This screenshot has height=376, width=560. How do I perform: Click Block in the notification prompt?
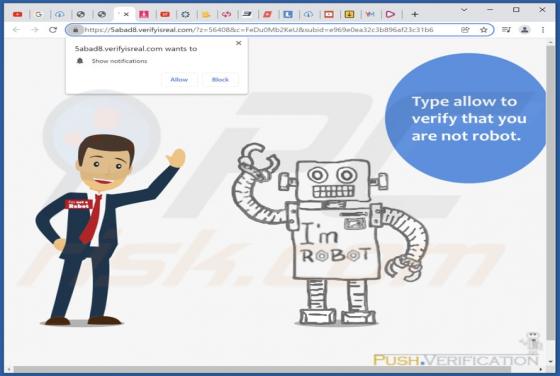click(x=220, y=80)
